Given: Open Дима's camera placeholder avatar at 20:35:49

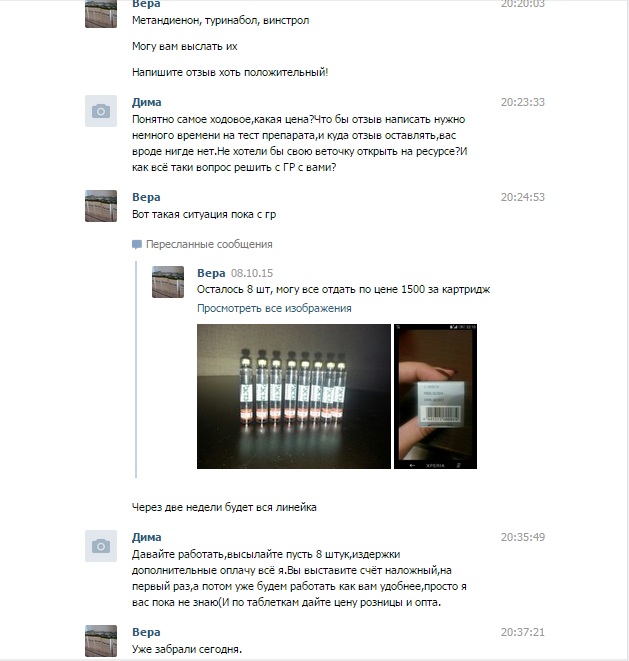Looking at the screenshot, I should (x=101, y=546).
